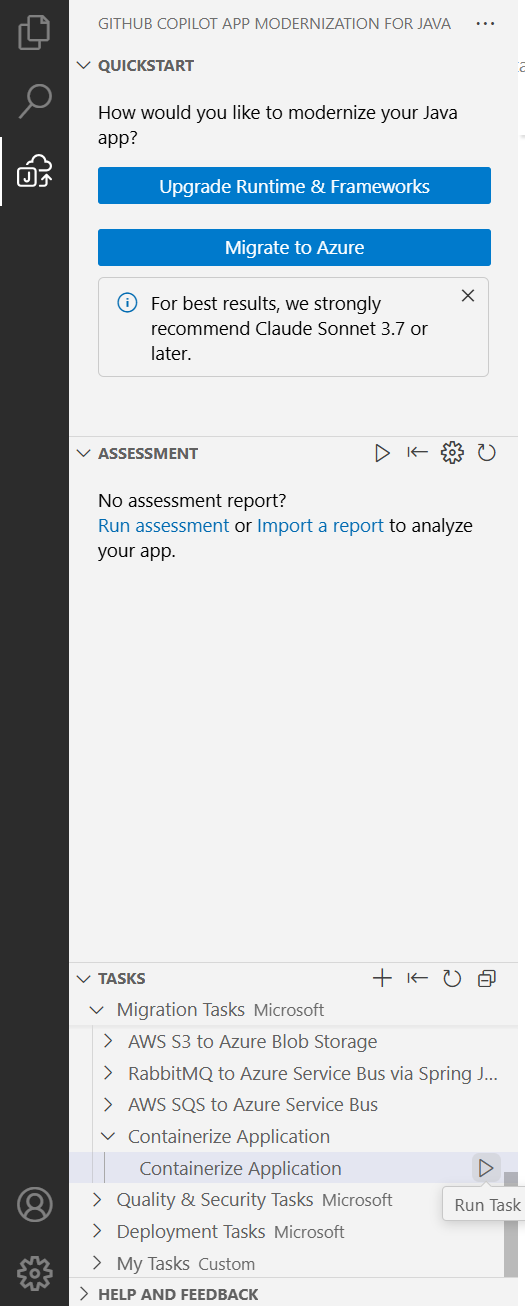Collapse the Tasks section
This screenshot has height=1306, width=525.
[x=84, y=978]
